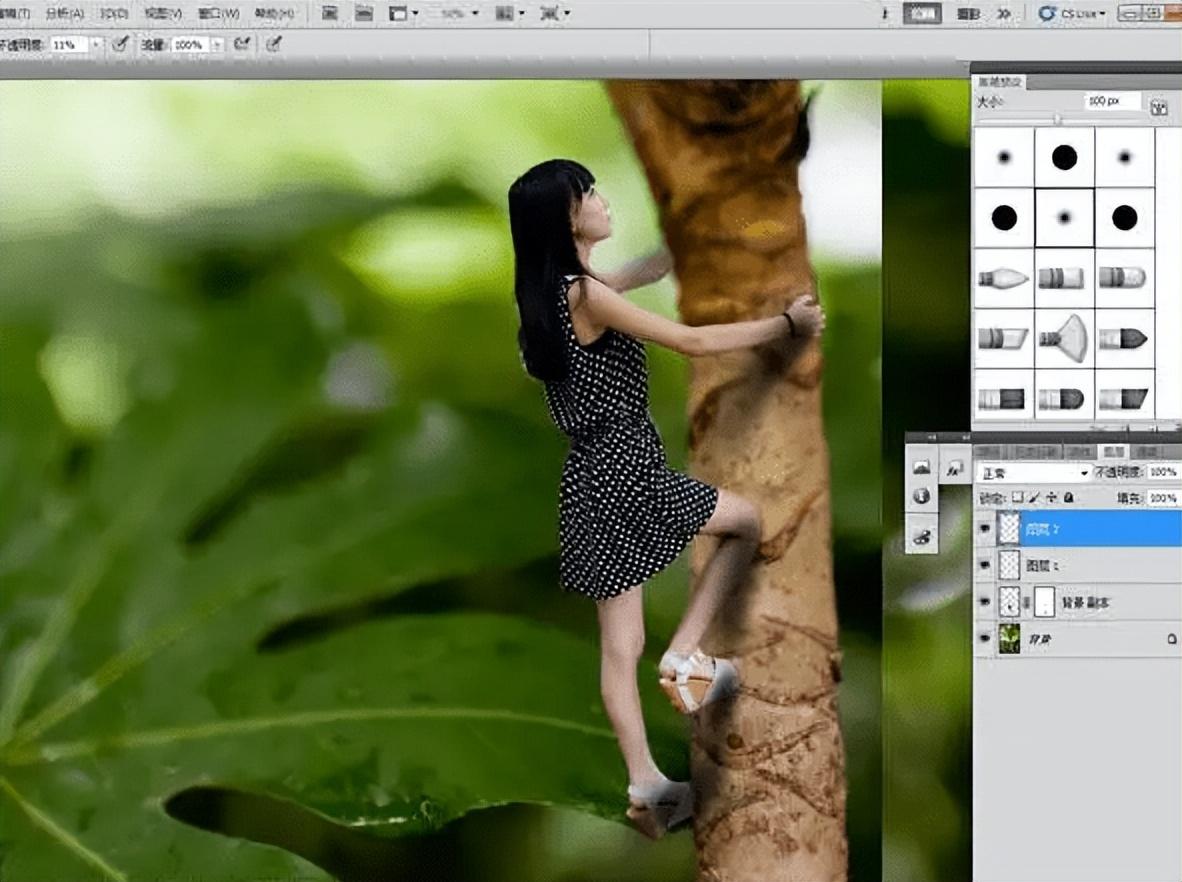Select the light pointed round bristle tip preset
This screenshot has width=1182, height=882.
(x=1004, y=278)
